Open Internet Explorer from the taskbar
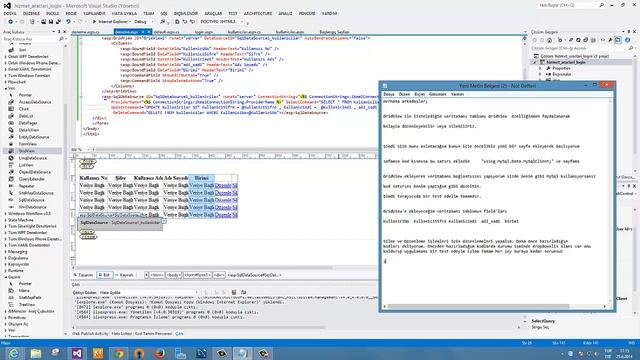The height and width of the screenshot is (360, 640). pos(13,353)
